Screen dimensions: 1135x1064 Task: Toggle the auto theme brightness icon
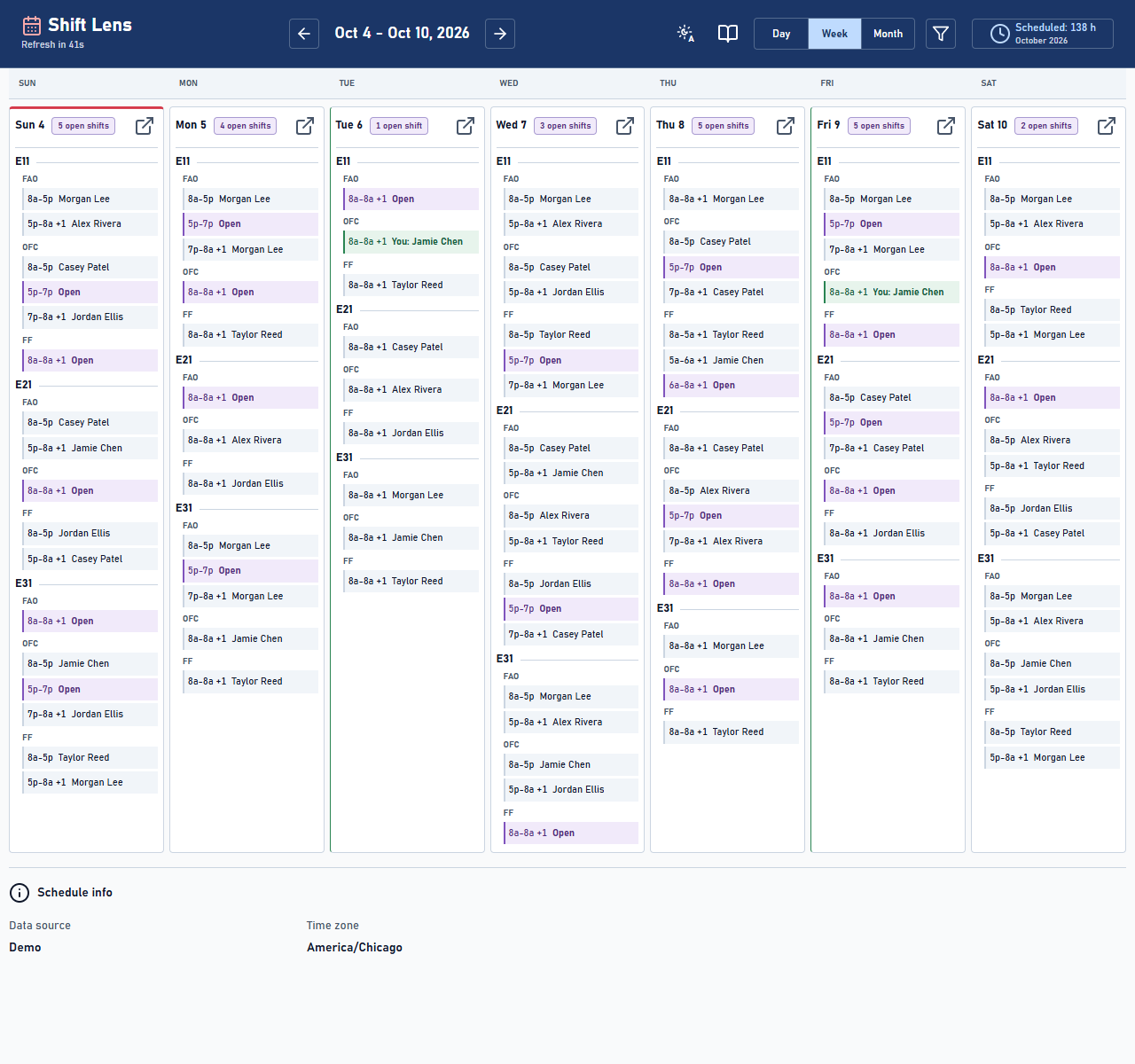685,34
